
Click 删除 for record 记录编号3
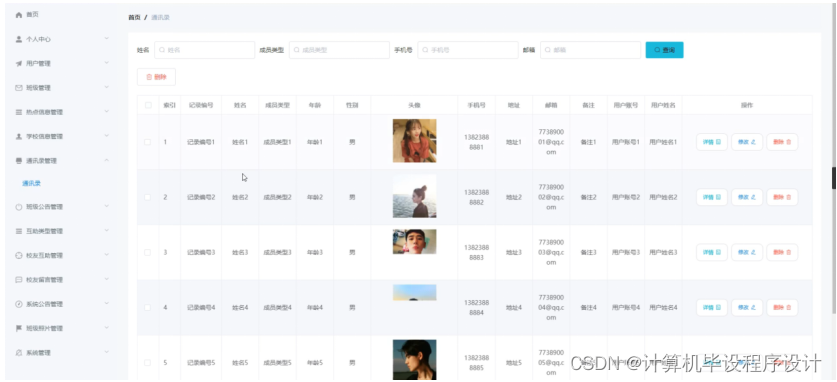click(782, 252)
